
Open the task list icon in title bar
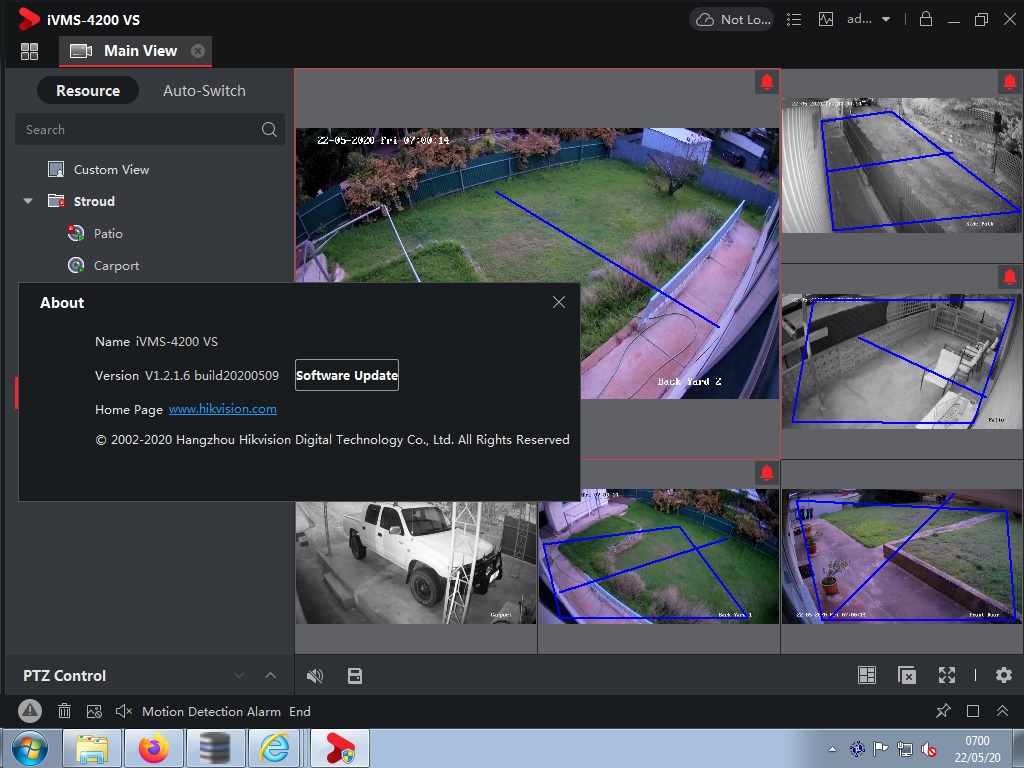pos(794,20)
